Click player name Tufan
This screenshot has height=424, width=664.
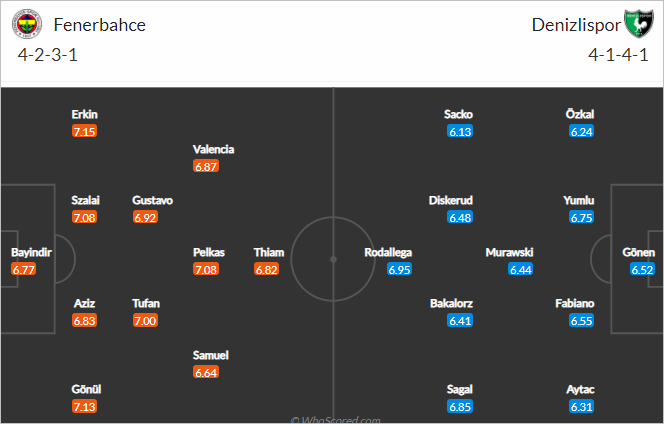[146, 303]
